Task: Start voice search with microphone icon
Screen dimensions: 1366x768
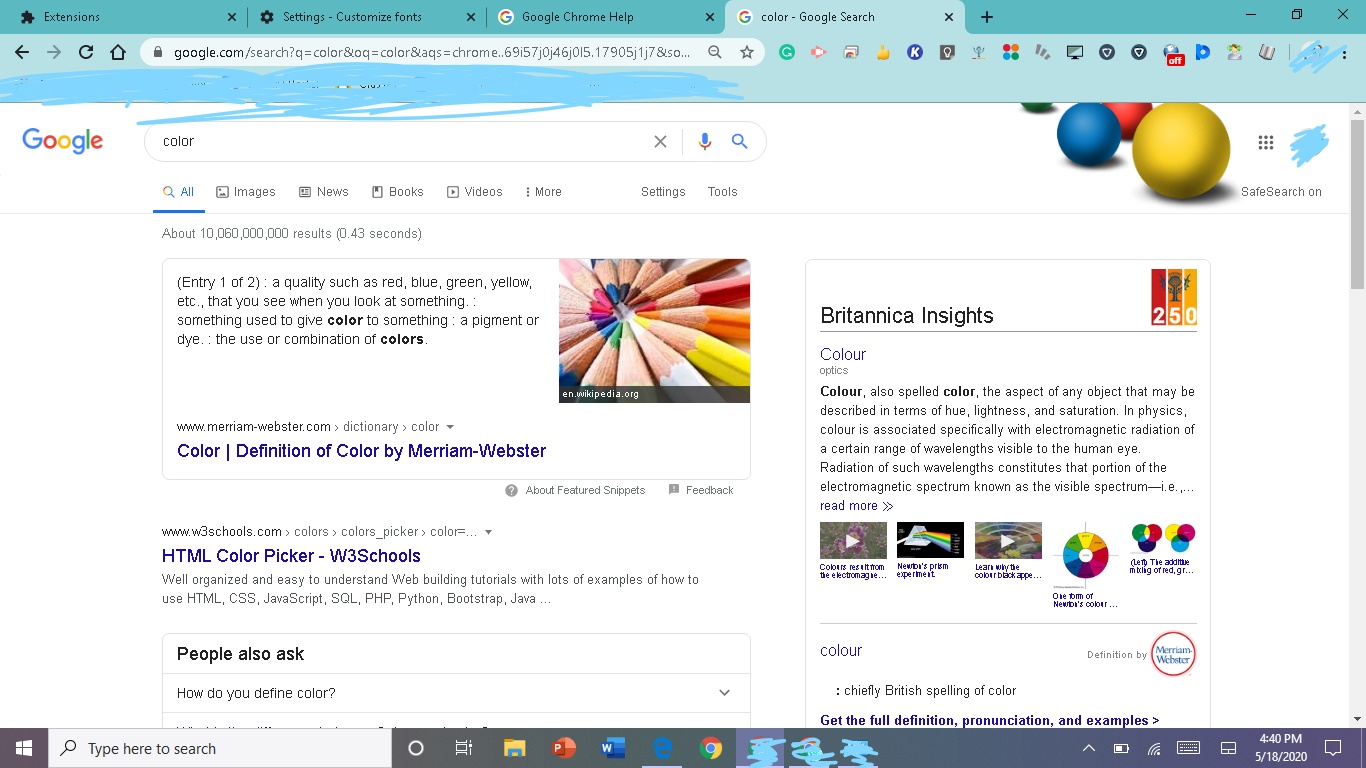Action: click(705, 142)
